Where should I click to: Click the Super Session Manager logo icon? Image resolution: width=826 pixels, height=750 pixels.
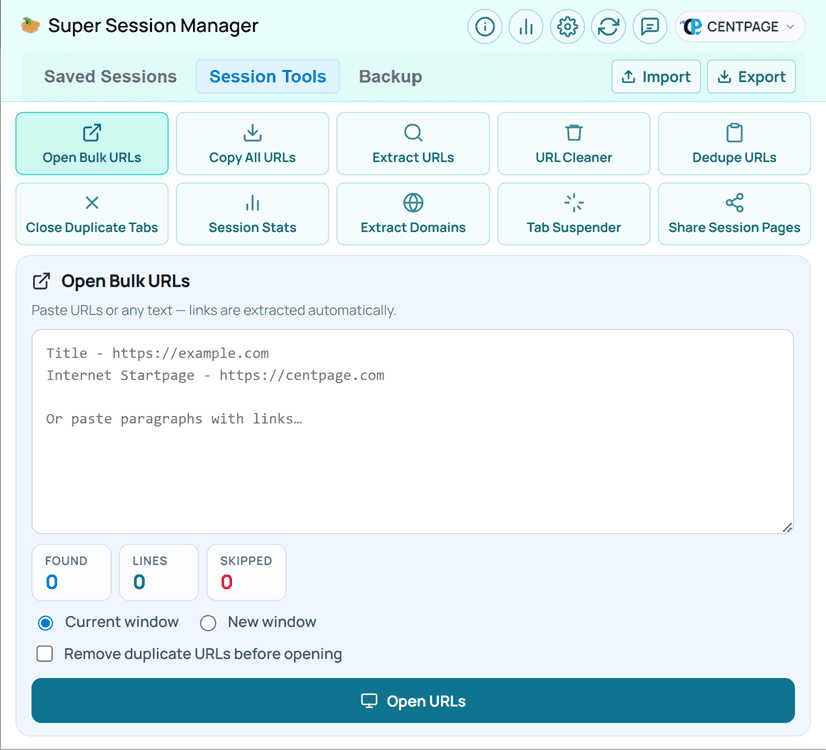pos(30,25)
